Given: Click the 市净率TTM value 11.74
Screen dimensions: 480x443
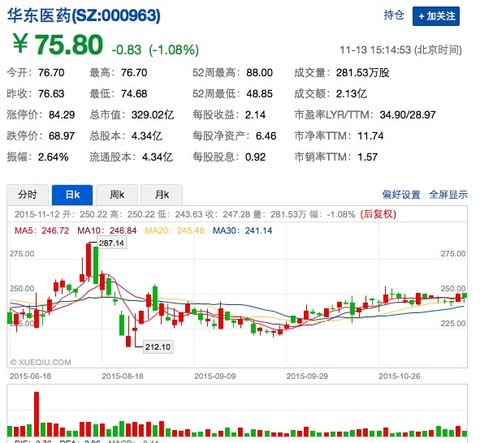Looking at the screenshot, I should coord(371,136).
